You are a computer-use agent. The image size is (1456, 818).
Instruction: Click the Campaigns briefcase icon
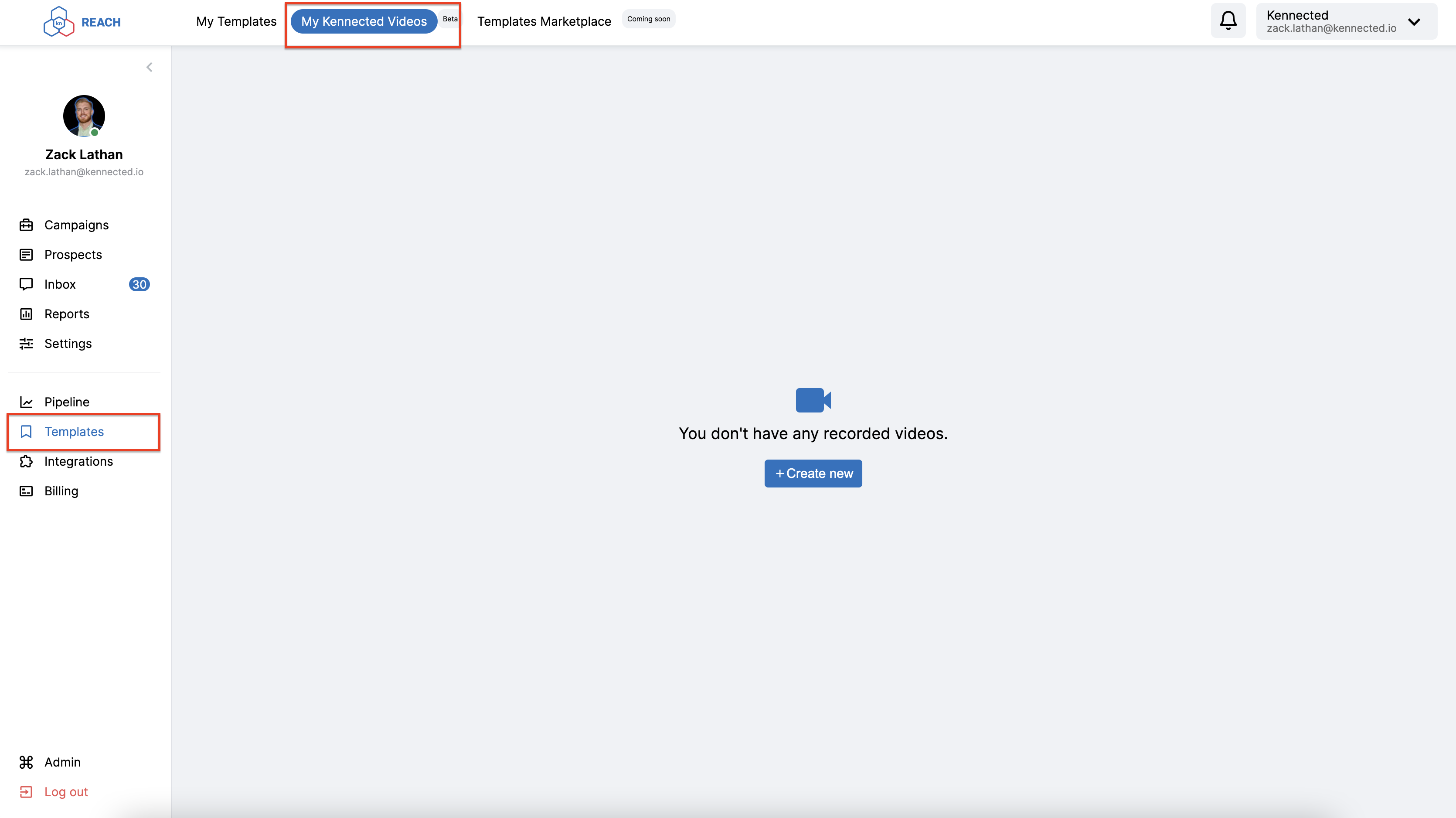tap(26, 225)
